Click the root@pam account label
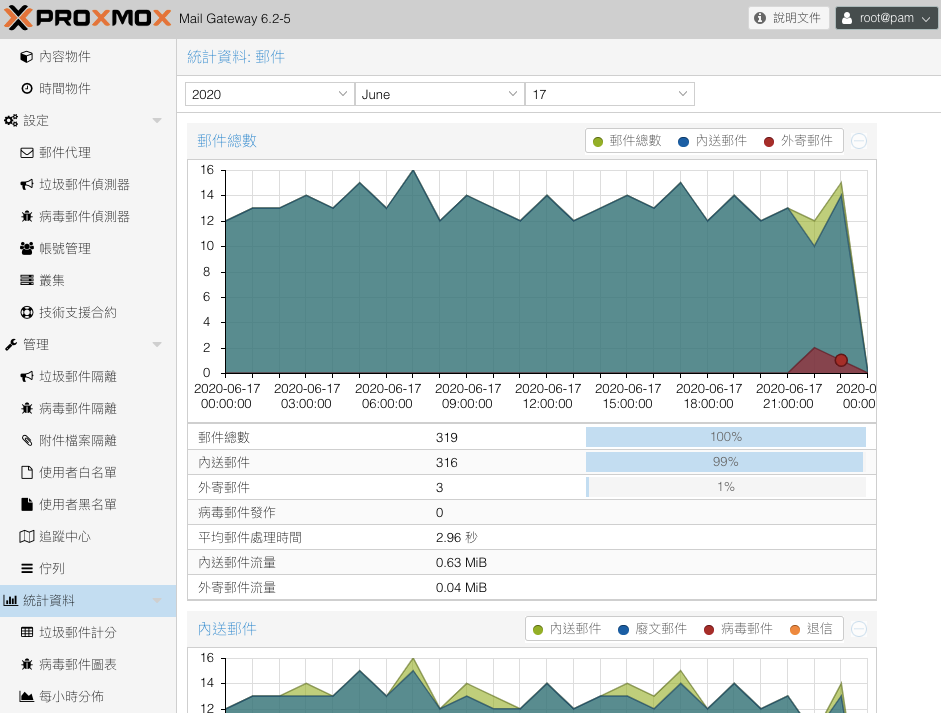The height and width of the screenshot is (713, 941). click(886, 18)
